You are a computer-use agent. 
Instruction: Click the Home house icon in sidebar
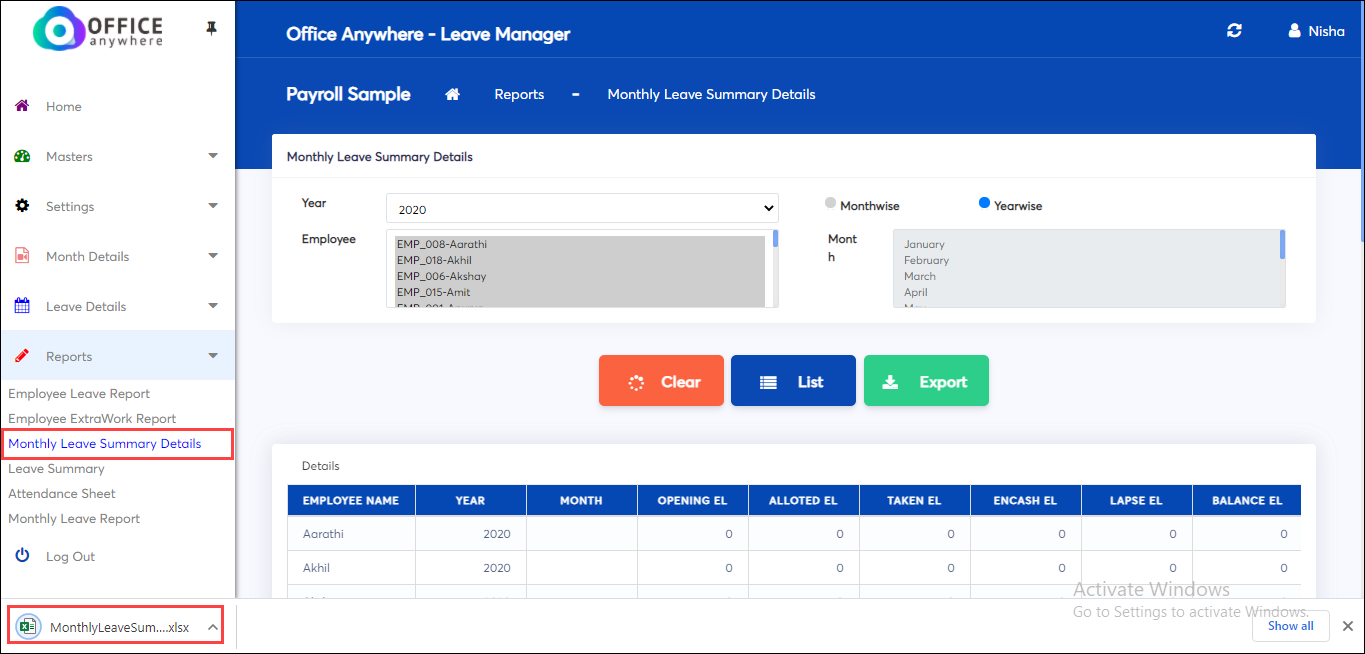22,106
